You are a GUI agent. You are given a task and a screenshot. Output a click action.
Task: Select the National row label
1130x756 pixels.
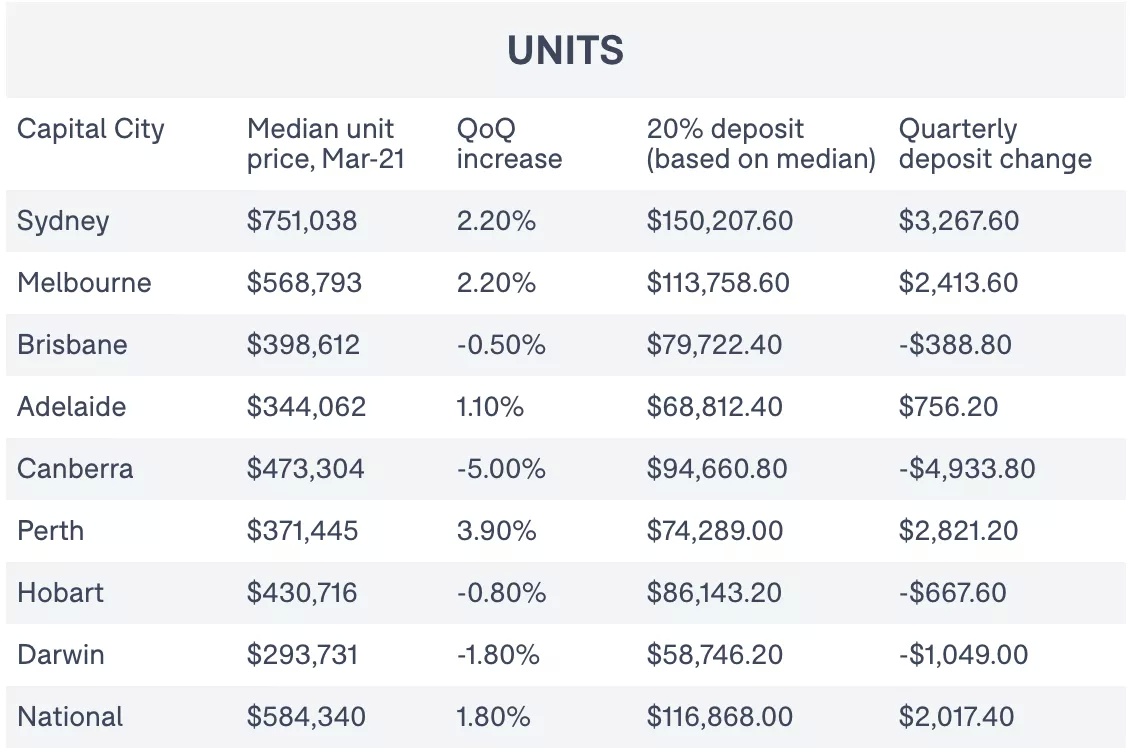pos(70,717)
